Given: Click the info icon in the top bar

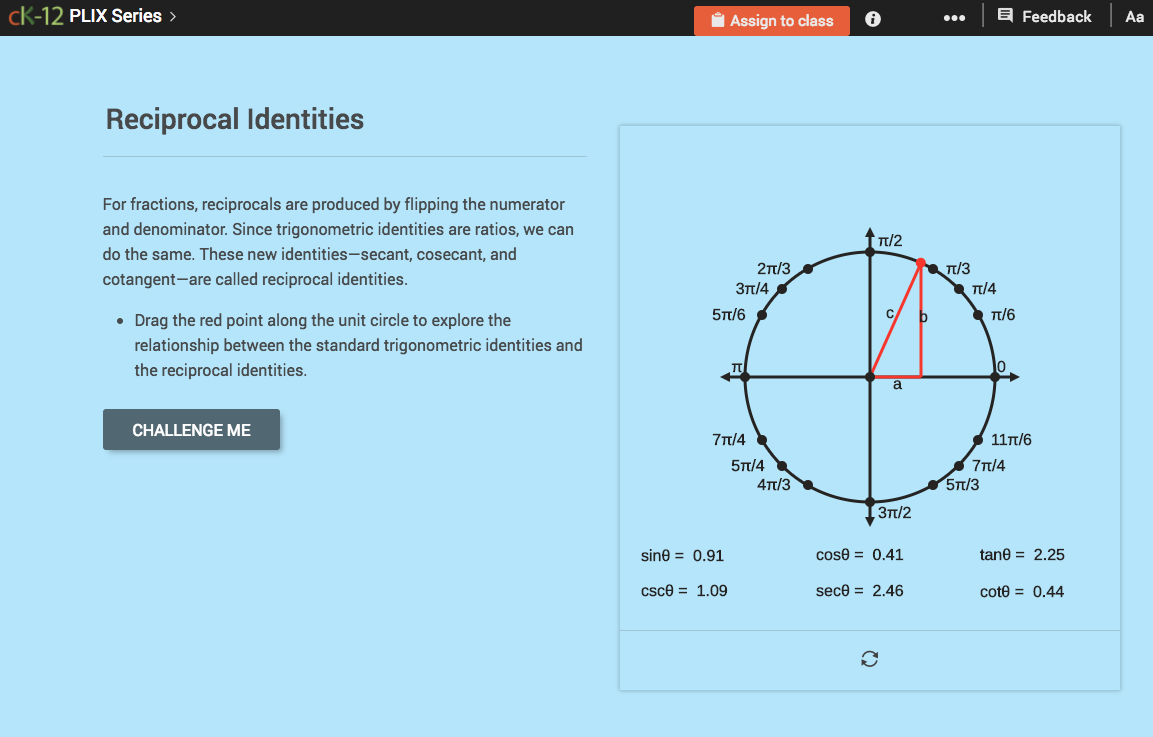Looking at the screenshot, I should click(x=872, y=18).
